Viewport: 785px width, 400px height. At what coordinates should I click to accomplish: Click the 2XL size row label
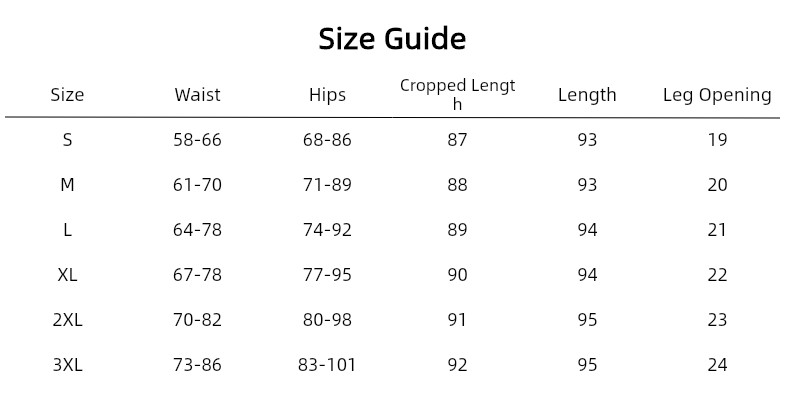(67, 320)
